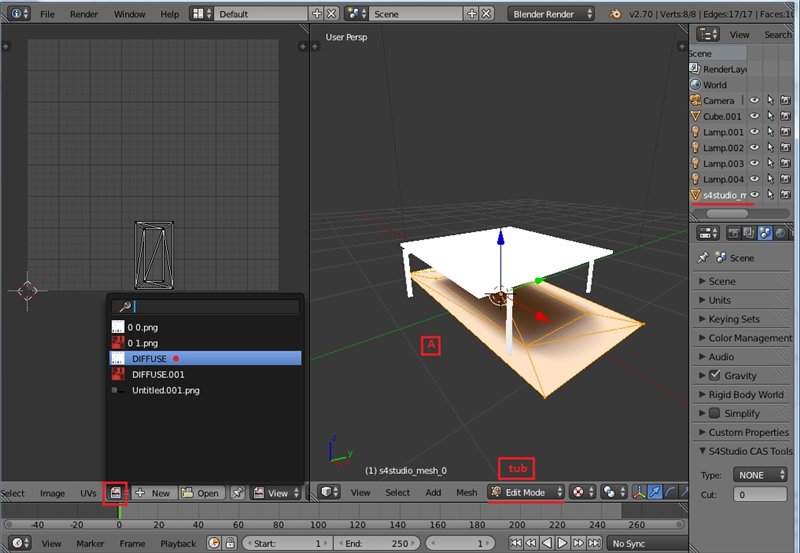Image resolution: width=800 pixels, height=553 pixels.
Task: Select the World properties tab icon
Action: 781,233
